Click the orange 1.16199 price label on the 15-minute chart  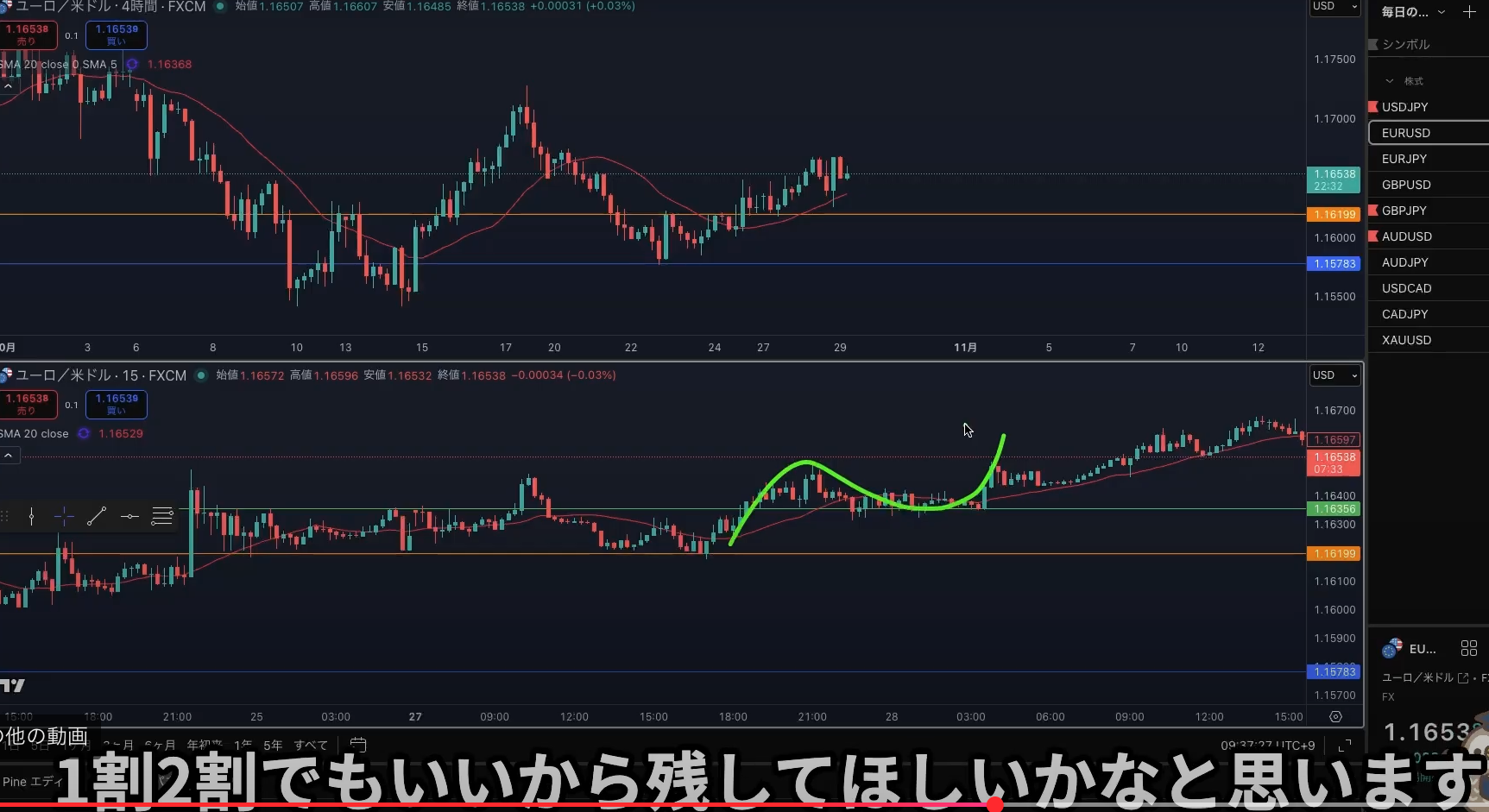[1334, 554]
